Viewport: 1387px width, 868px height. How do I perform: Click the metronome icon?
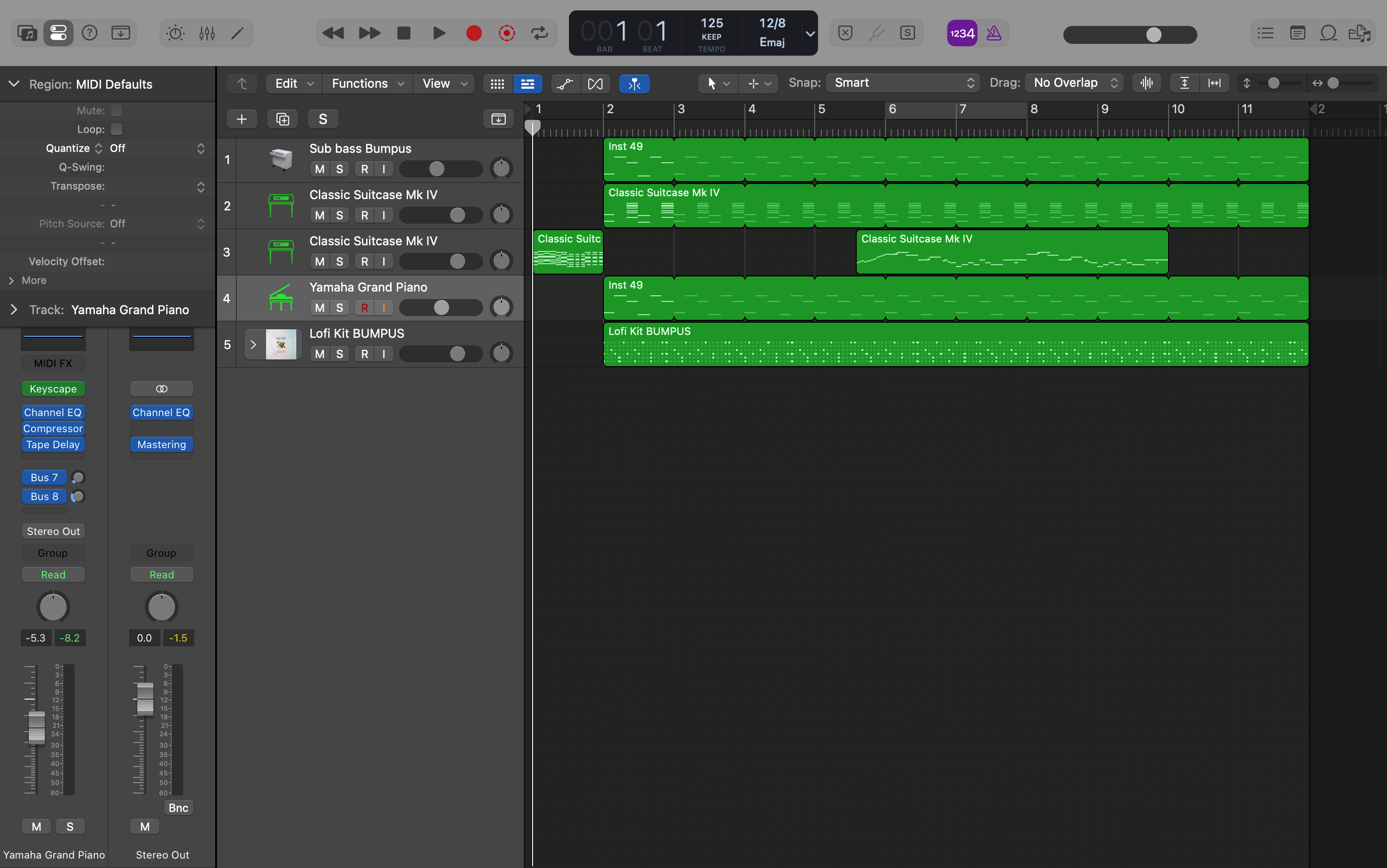(994, 33)
